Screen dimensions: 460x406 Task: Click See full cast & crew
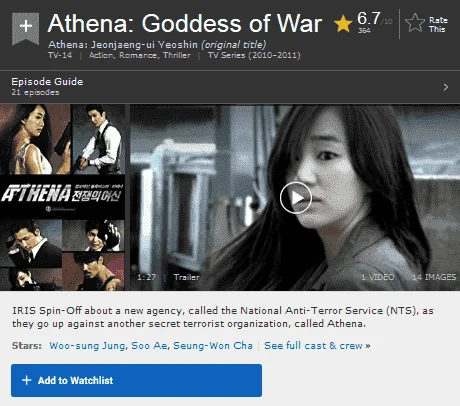click(x=317, y=346)
